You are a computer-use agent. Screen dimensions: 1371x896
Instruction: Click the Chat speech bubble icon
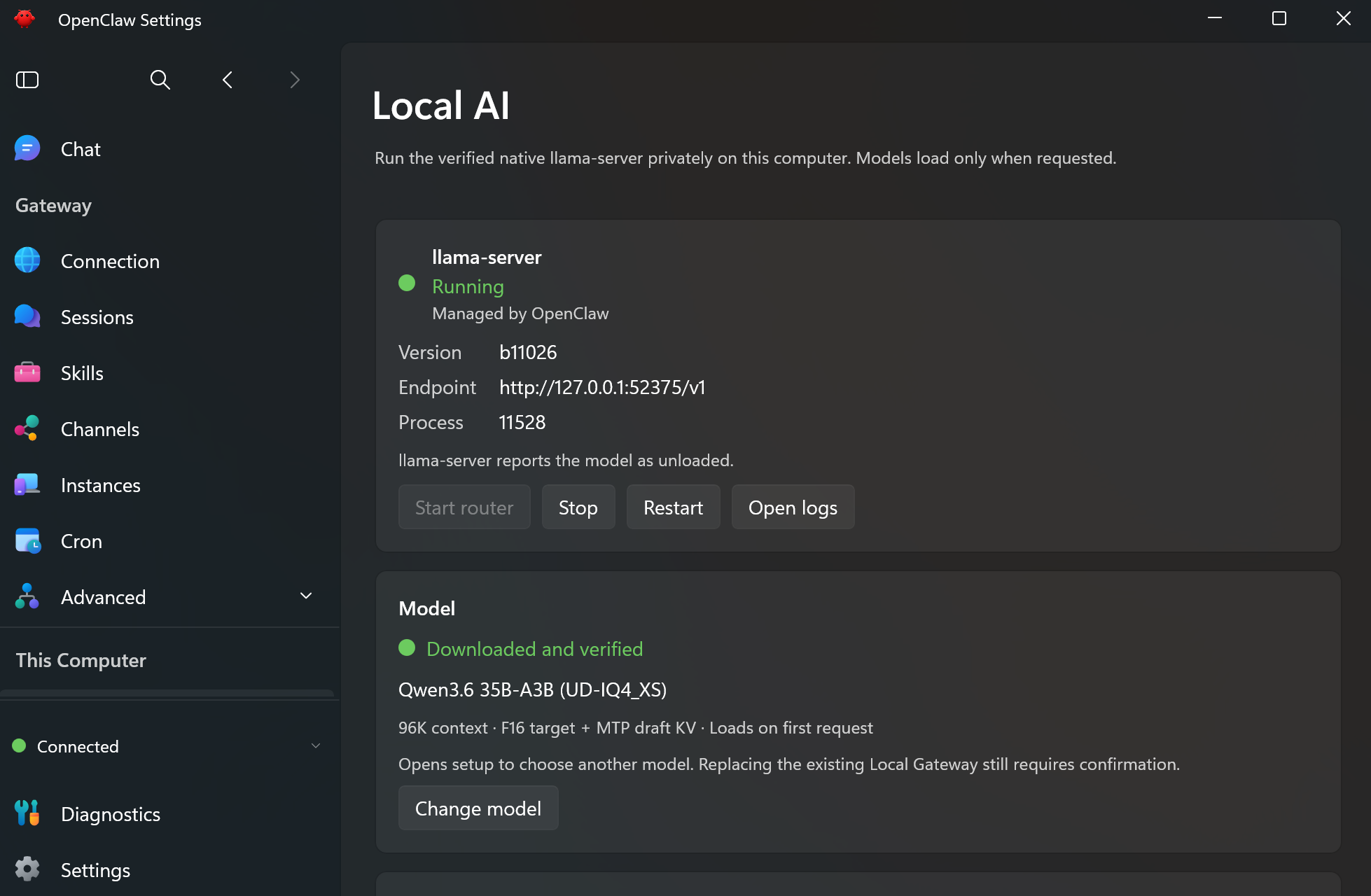point(27,148)
